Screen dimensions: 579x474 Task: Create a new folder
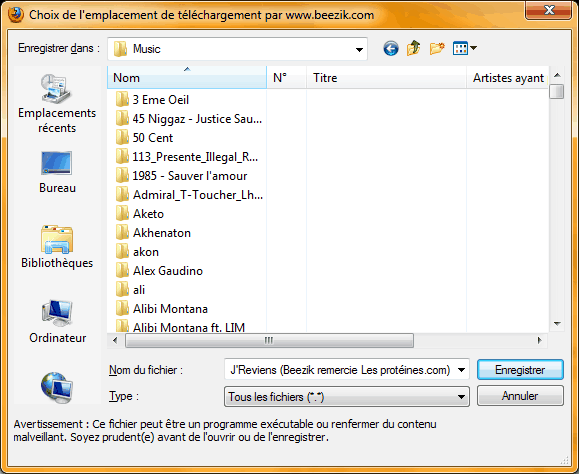click(x=437, y=48)
